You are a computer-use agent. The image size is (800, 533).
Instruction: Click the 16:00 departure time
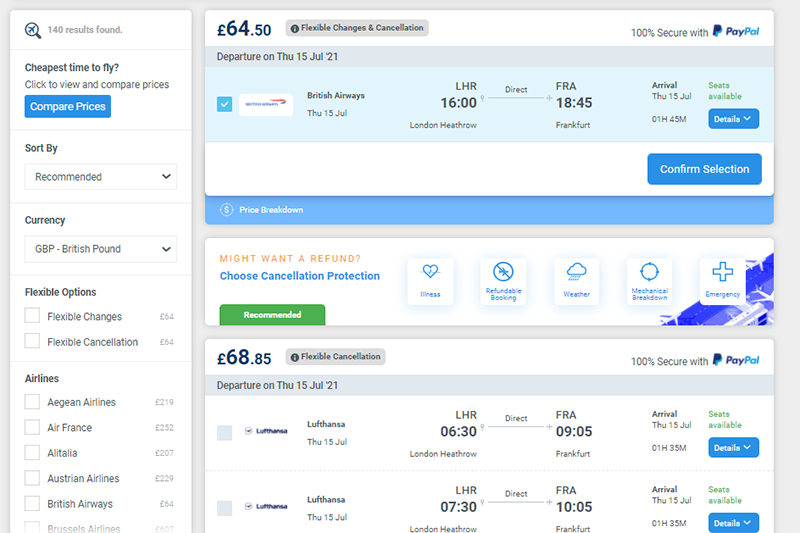pyautogui.click(x=458, y=103)
